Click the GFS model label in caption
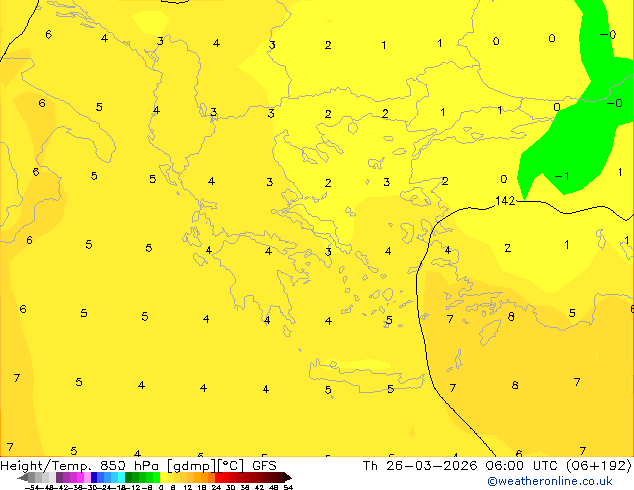Image resolution: width=634 pixels, height=490 pixels. (x=264, y=466)
